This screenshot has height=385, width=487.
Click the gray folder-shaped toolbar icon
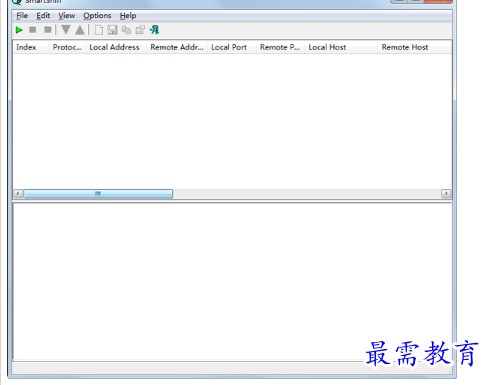[48, 30]
